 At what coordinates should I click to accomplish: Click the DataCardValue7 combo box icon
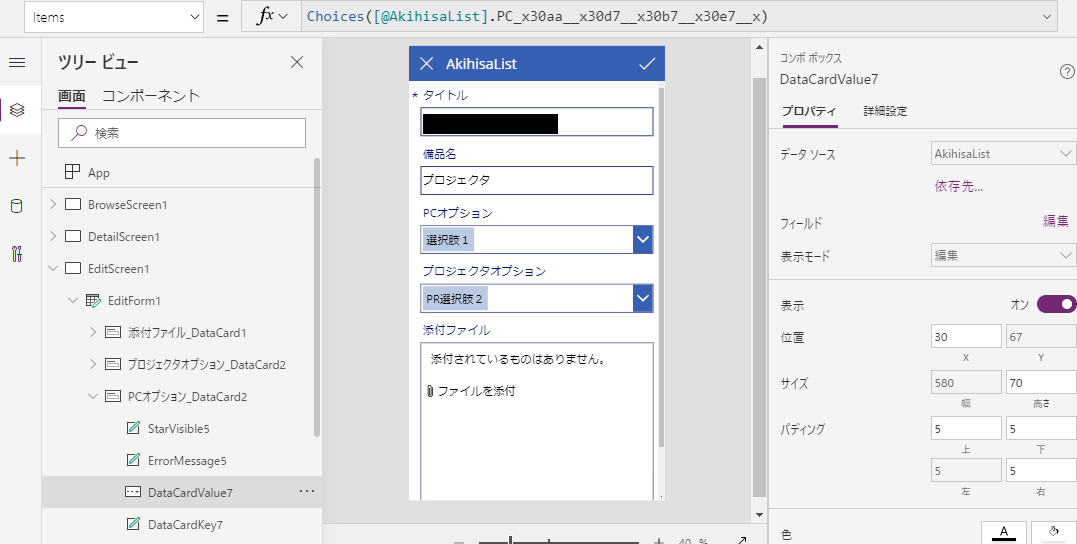click(x=133, y=492)
